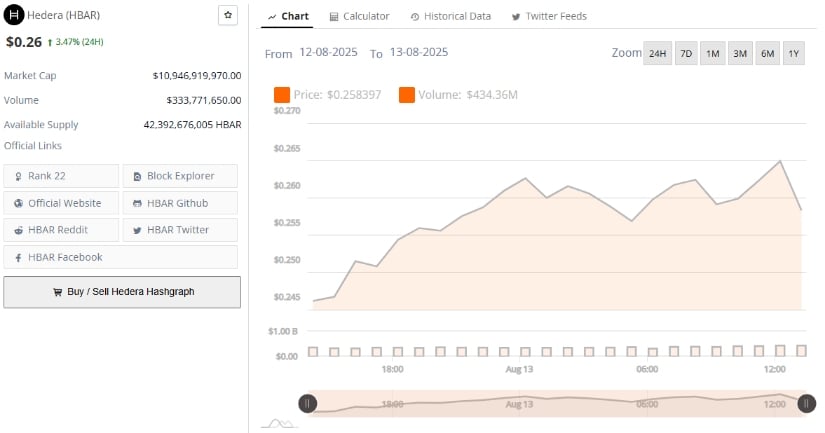Screen dimensions: 825x433
Task: Click the volume value $333,771,650.00
Action: click(x=204, y=100)
